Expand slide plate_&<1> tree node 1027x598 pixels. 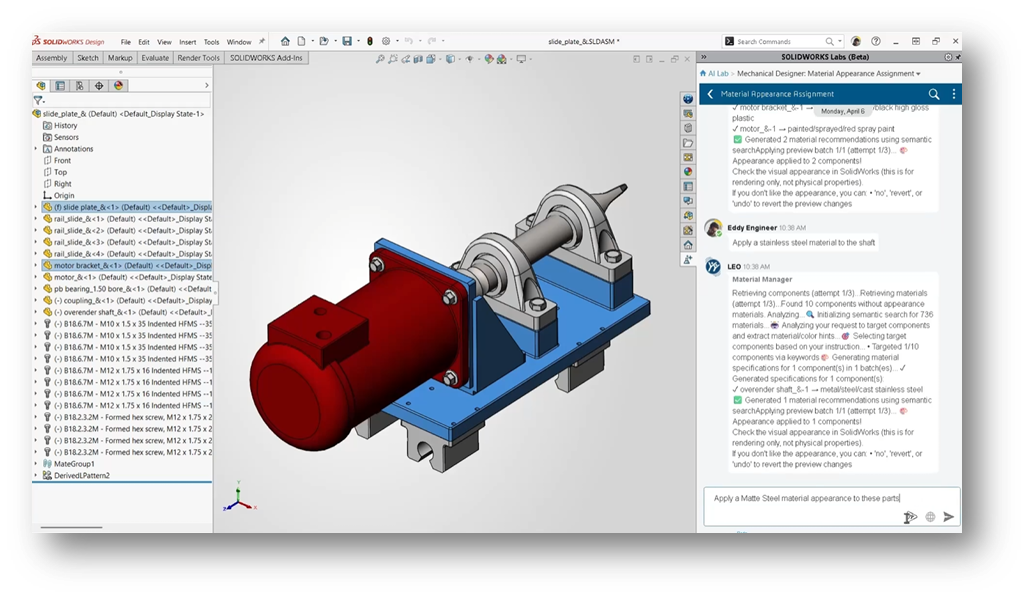click(x=35, y=207)
